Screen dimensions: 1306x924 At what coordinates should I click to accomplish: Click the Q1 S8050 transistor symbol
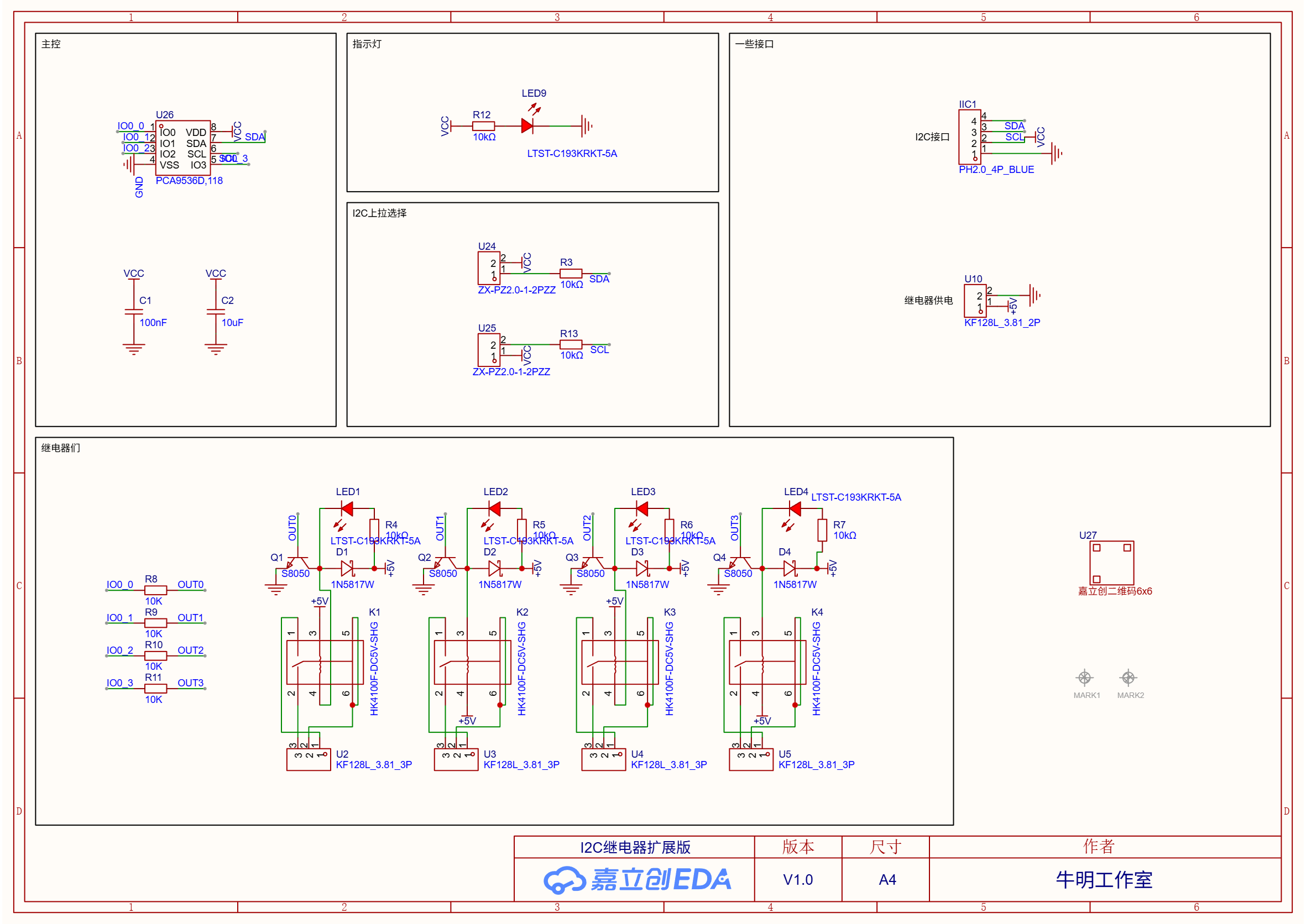coord(298,561)
